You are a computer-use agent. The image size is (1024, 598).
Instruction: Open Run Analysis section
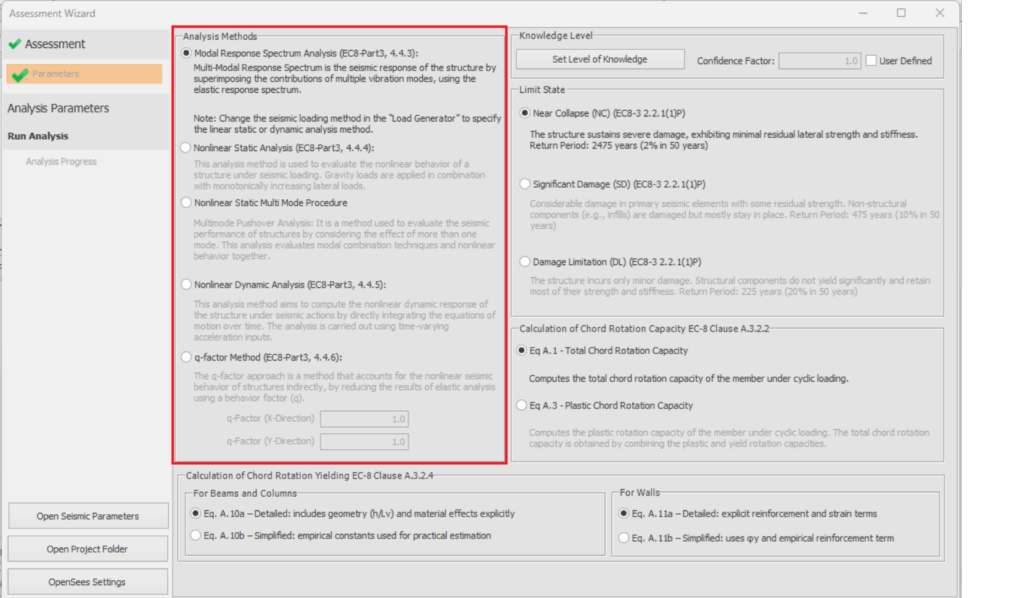38,136
